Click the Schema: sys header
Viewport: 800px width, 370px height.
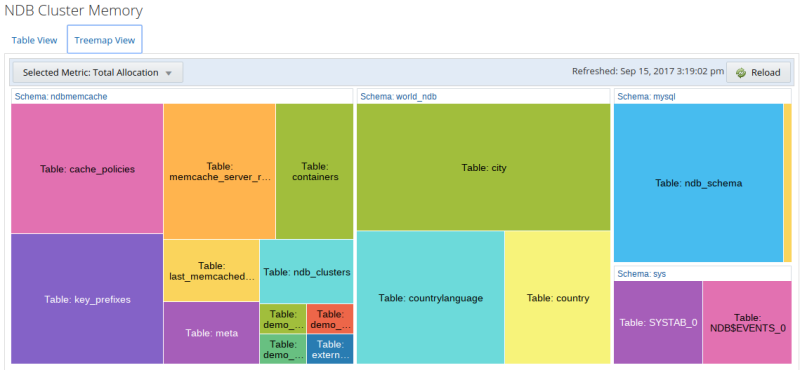(703, 274)
